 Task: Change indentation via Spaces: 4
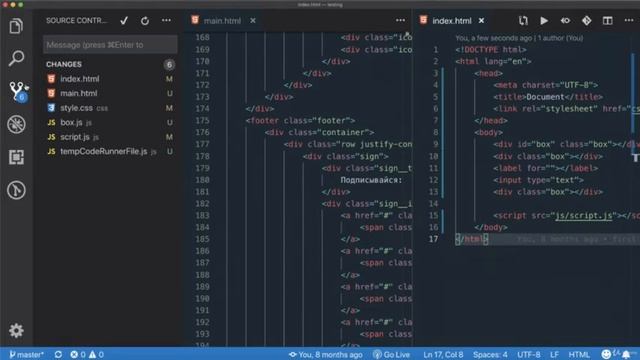(x=490, y=354)
